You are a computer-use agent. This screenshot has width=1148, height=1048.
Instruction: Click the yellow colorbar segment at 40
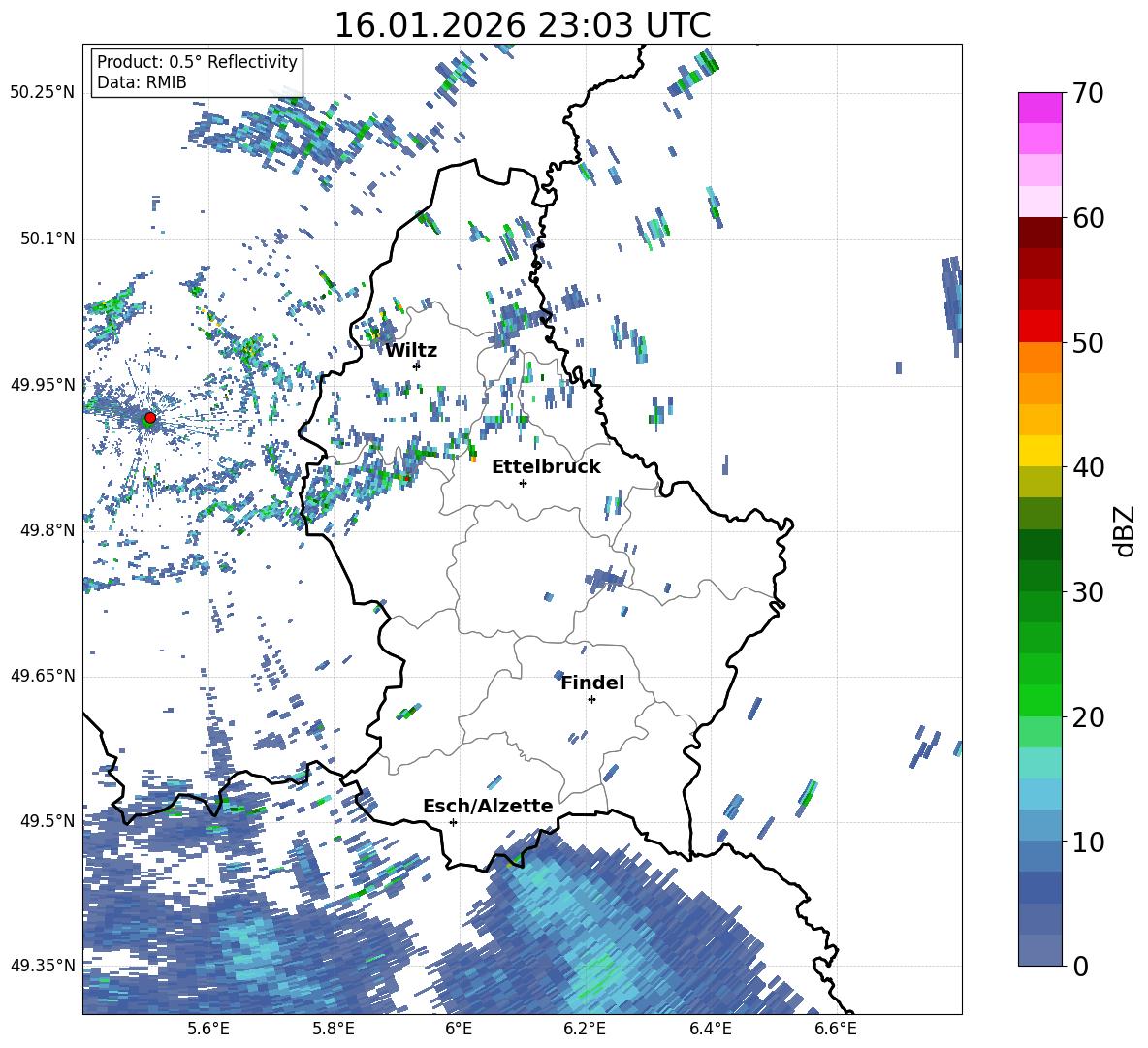1039,451
